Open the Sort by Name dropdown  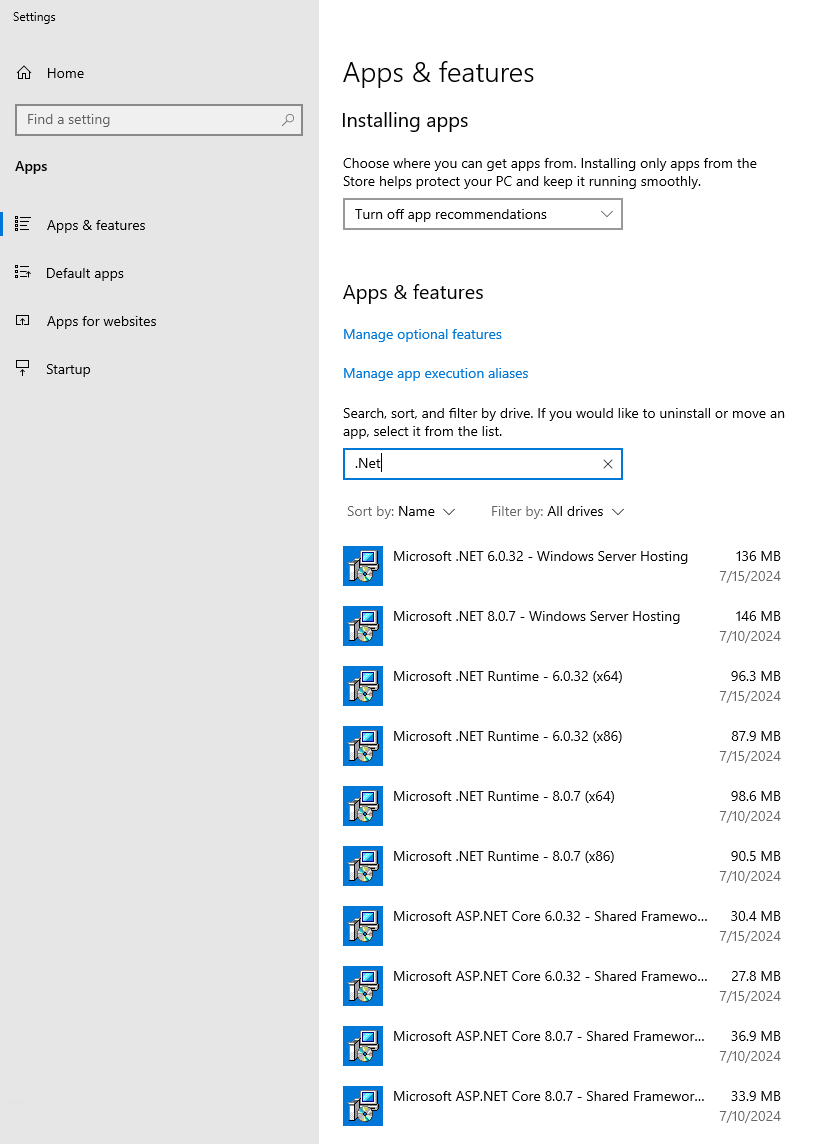click(402, 511)
